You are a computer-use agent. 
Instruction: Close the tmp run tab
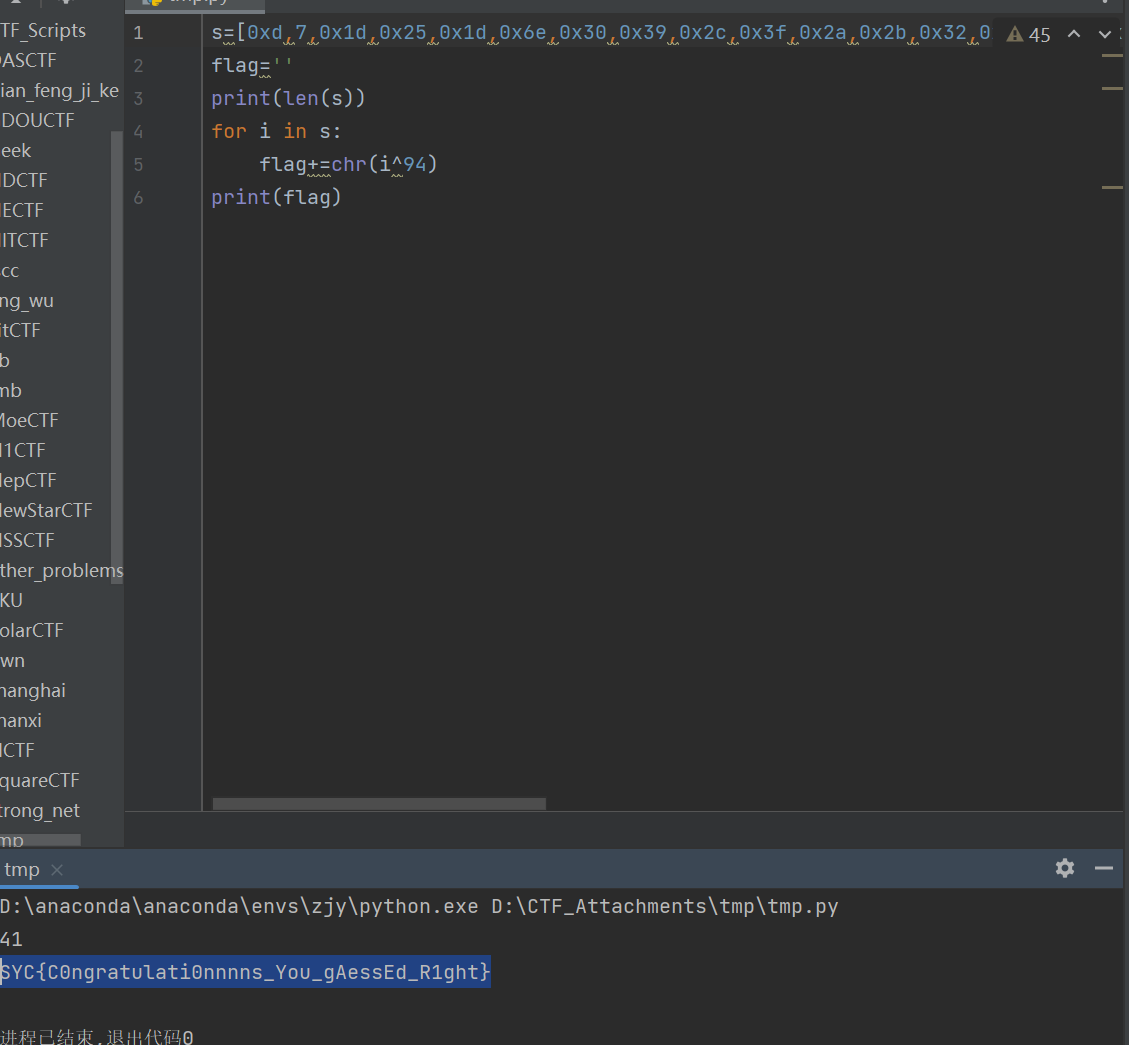pos(57,870)
